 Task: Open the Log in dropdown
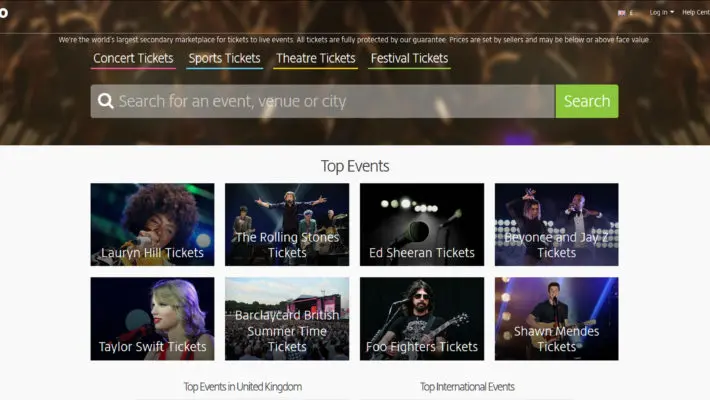662,12
